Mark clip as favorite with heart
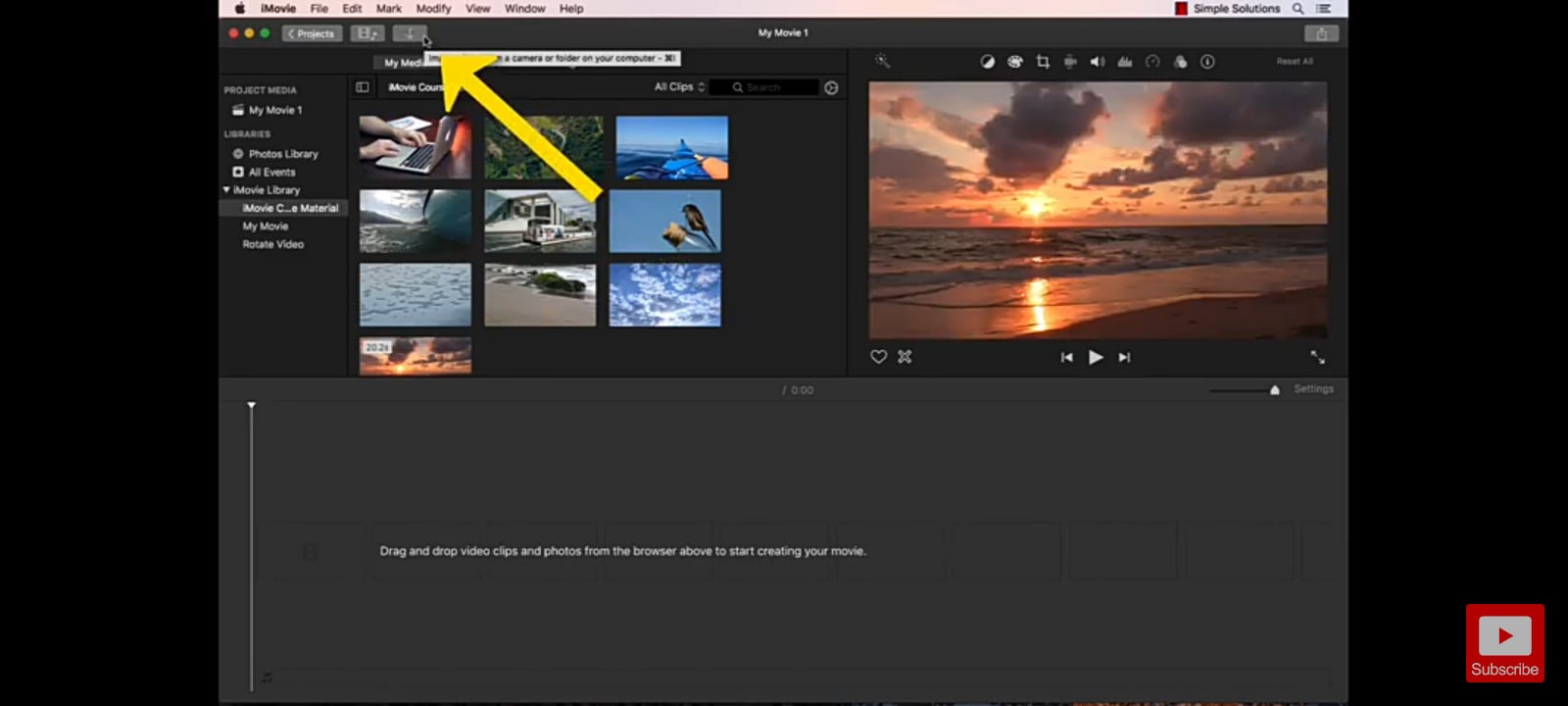 point(879,357)
